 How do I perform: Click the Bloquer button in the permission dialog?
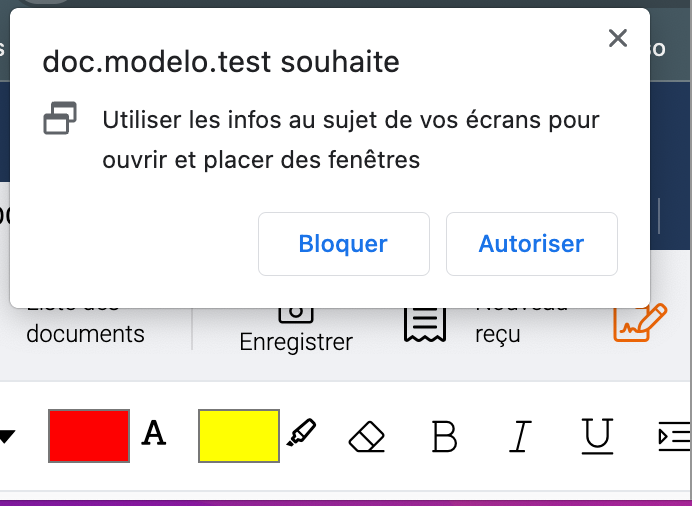tap(343, 243)
